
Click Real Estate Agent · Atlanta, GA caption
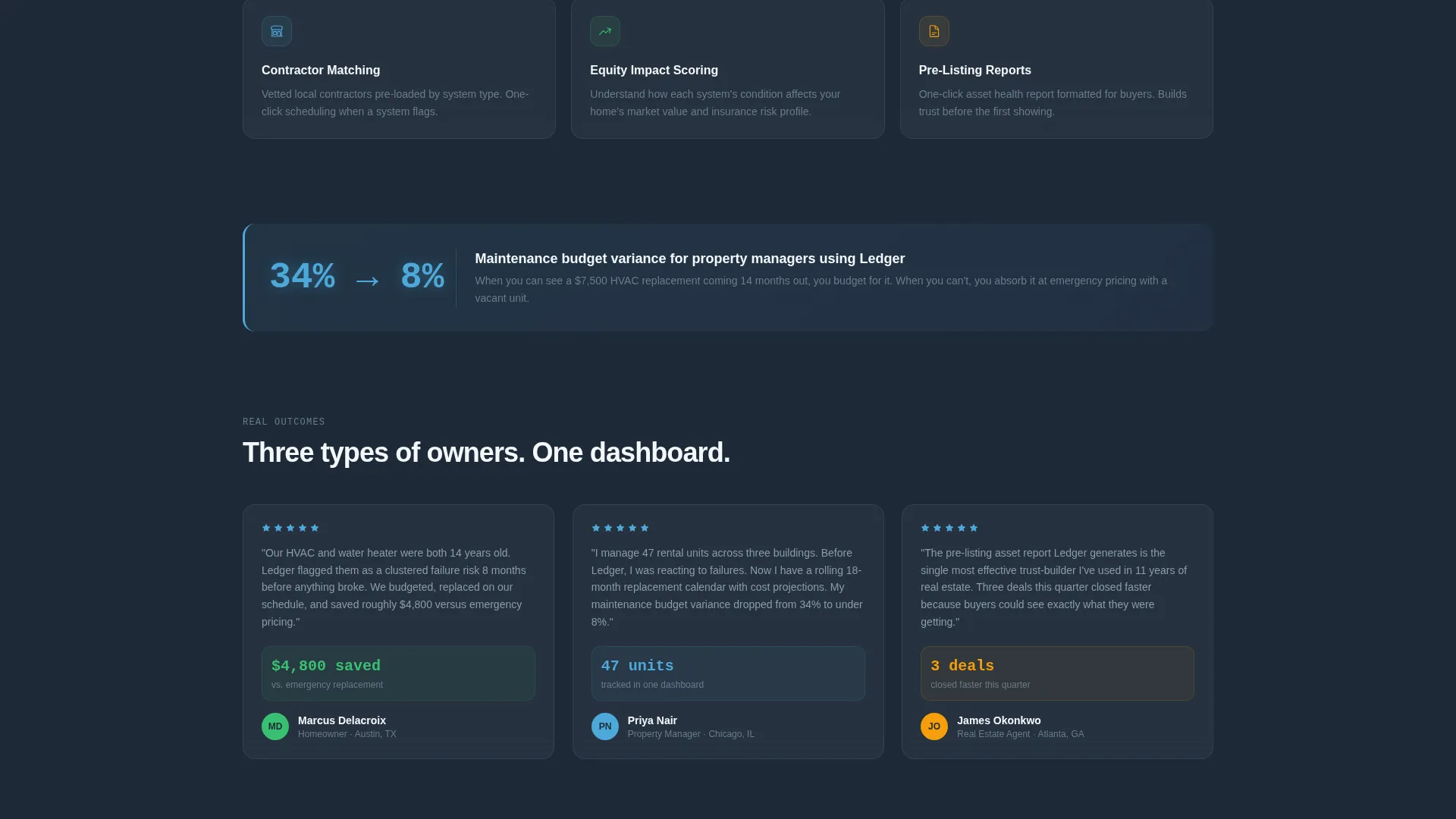point(1020,734)
